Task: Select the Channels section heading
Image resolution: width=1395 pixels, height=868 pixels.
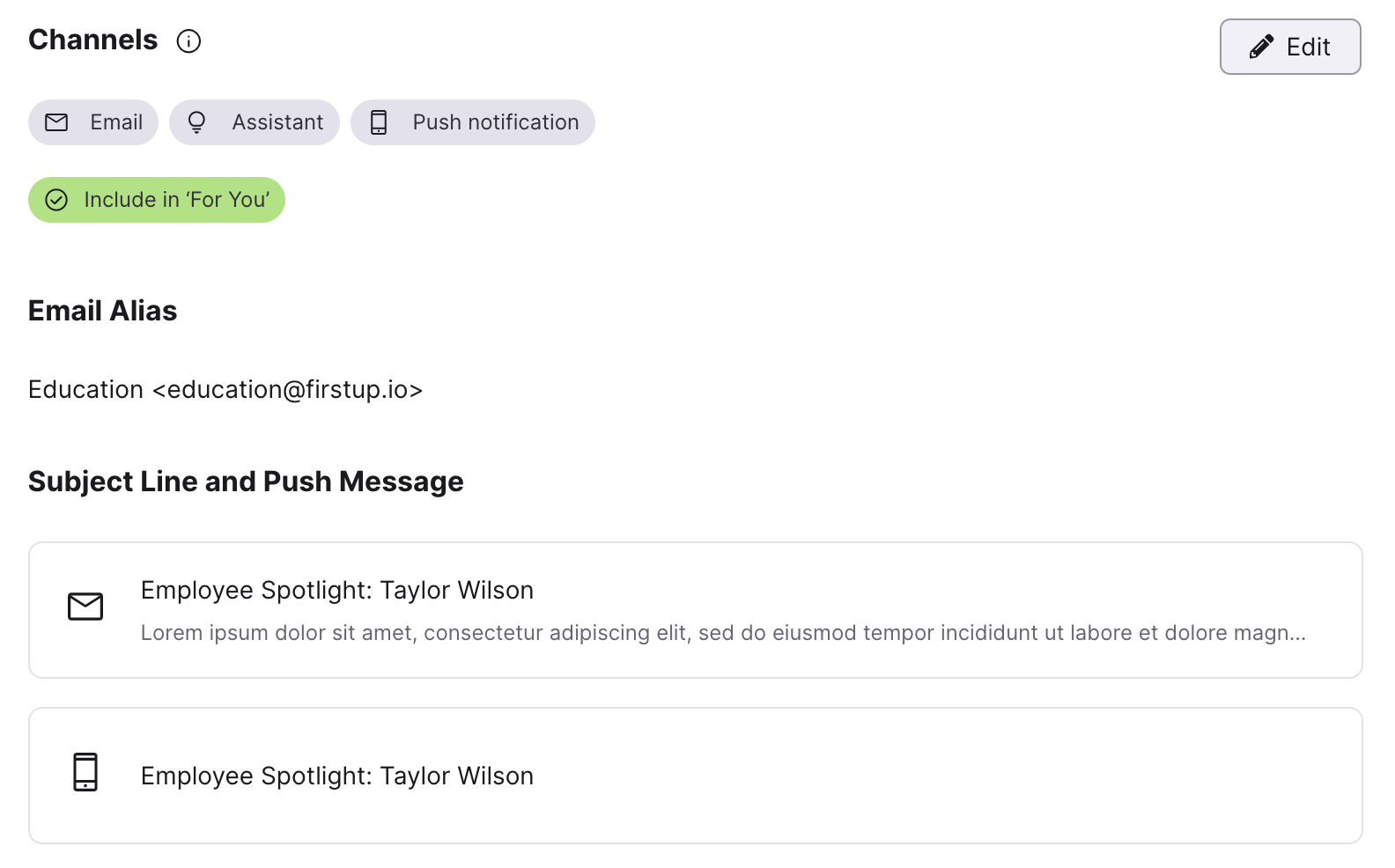Action: coord(92,40)
